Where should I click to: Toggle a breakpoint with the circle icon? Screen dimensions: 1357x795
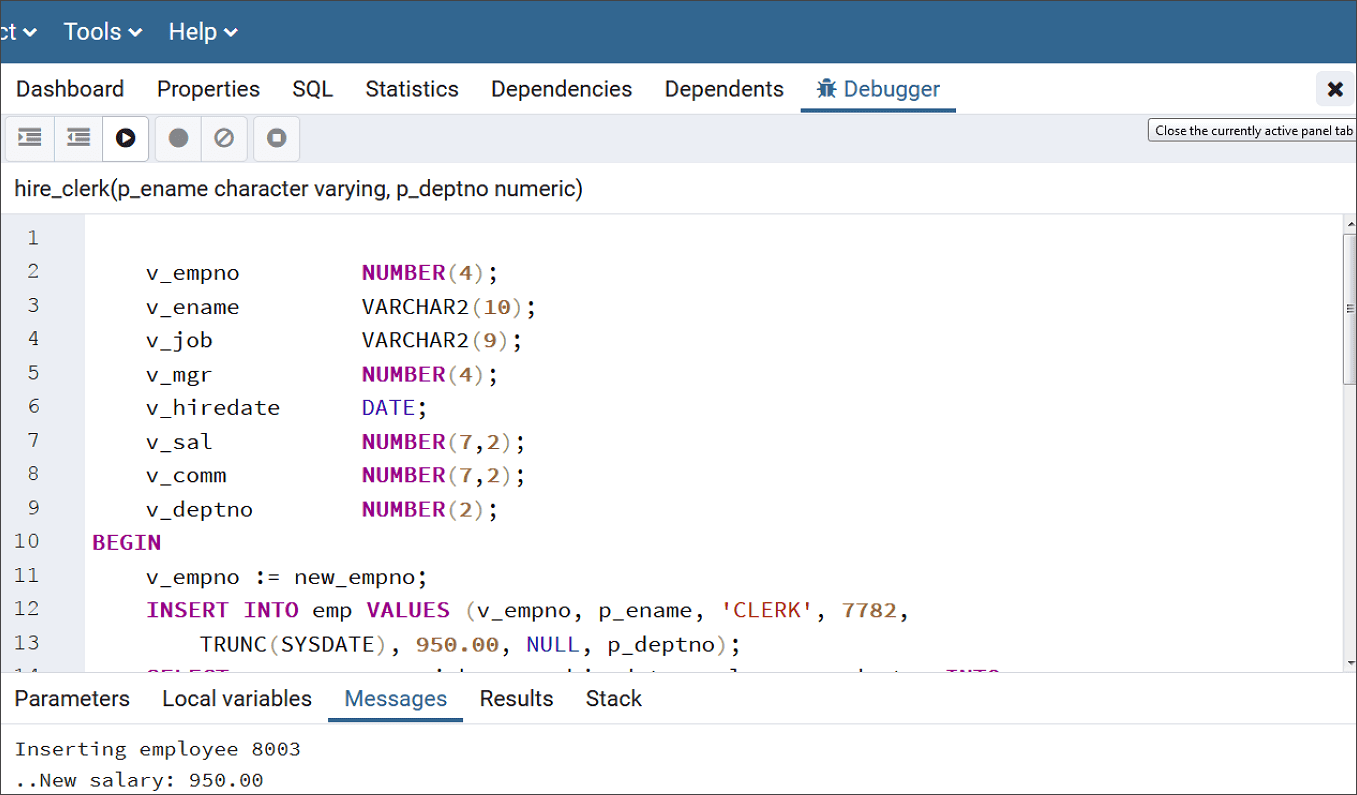pos(176,138)
